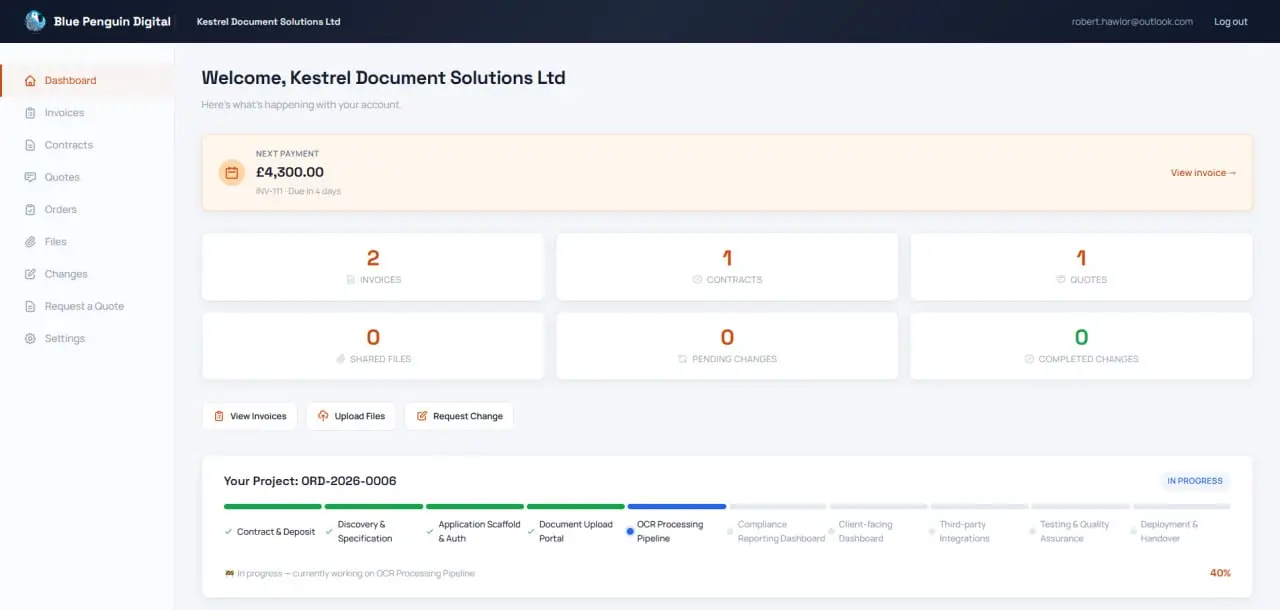The image size is (1280, 610).
Task: Click the checkmark next to Contract & Deposit
Action: point(229,532)
